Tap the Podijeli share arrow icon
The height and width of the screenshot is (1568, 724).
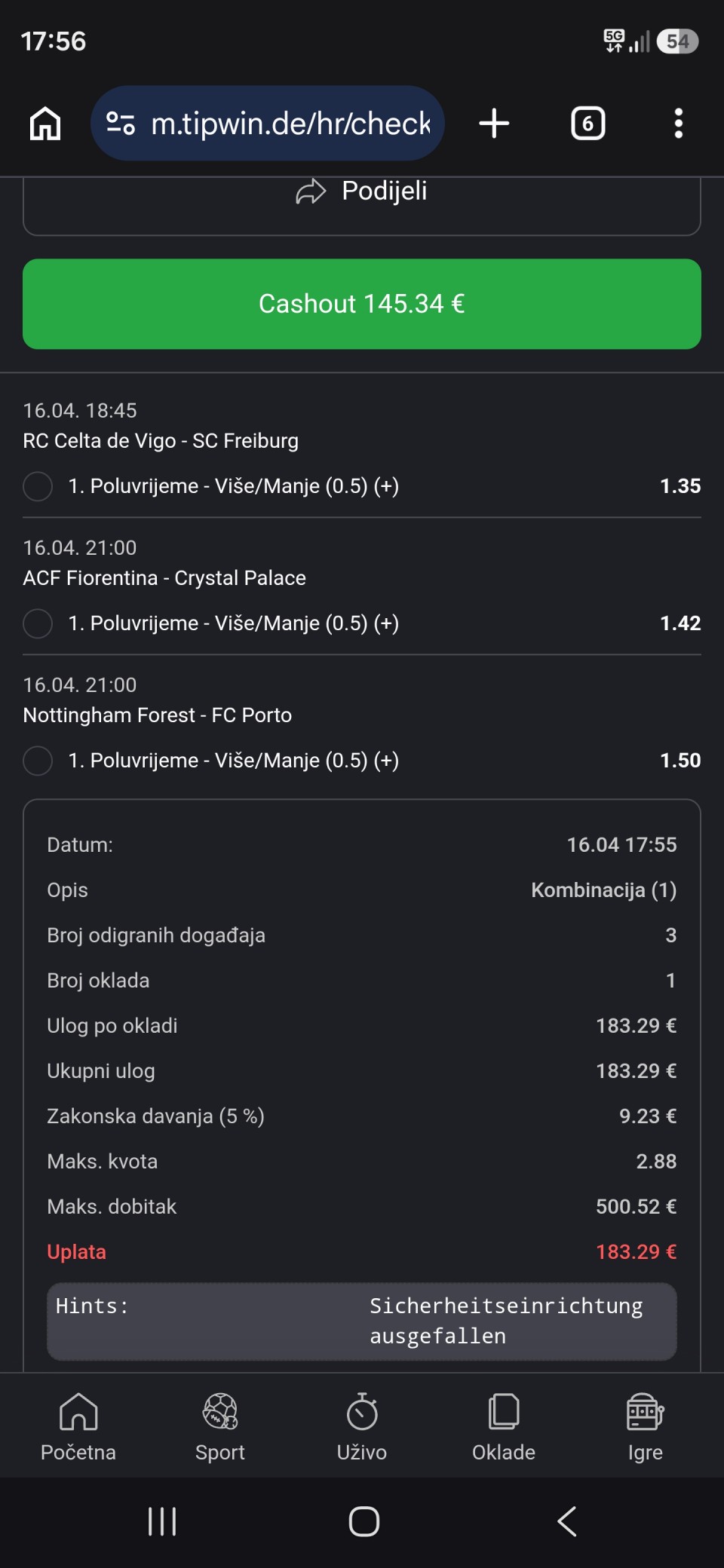click(311, 191)
